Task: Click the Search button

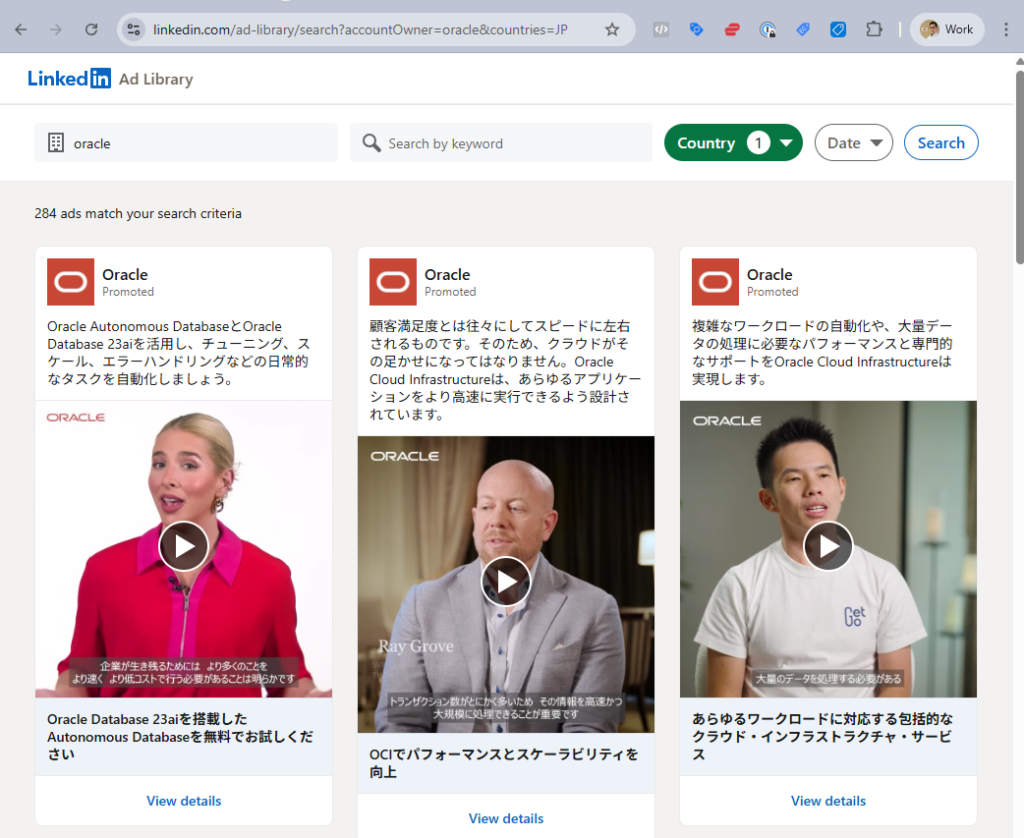Action: pos(940,143)
